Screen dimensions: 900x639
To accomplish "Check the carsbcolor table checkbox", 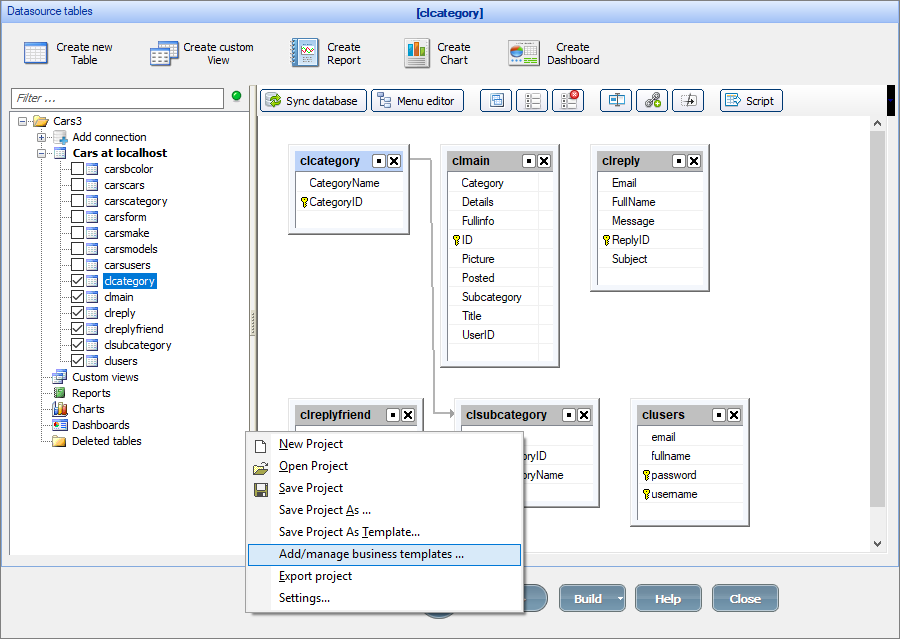I will 77,169.
